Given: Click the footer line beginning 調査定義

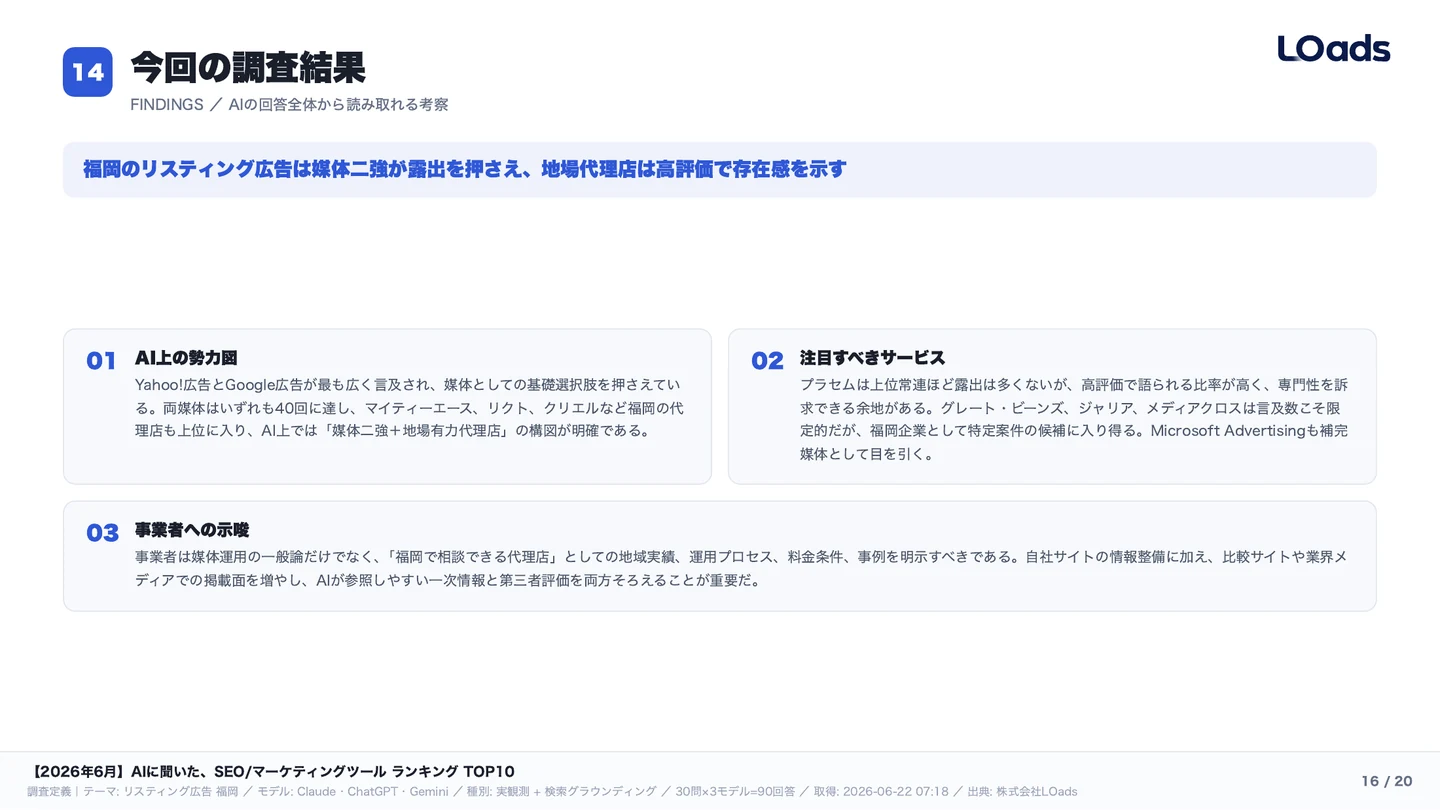Looking at the screenshot, I should pos(552,791).
